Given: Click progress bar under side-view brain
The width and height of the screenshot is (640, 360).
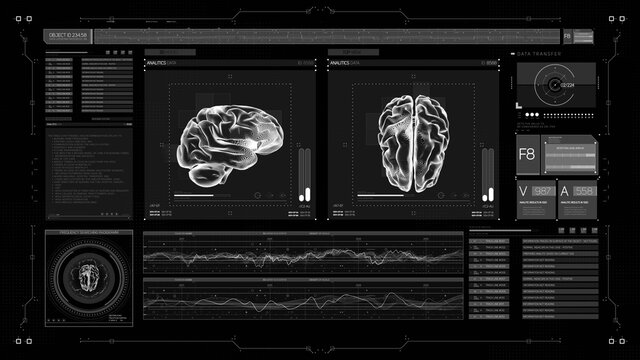Looking at the screenshot, I should pyautogui.click(x=202, y=196).
